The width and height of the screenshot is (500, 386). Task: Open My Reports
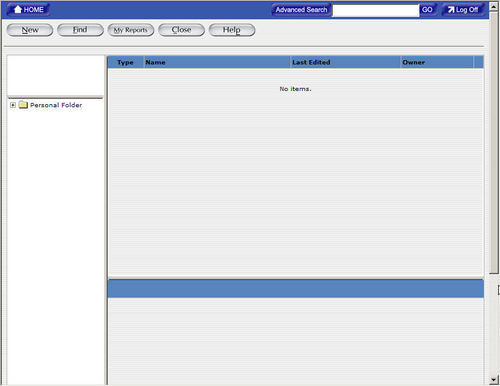coord(131,30)
